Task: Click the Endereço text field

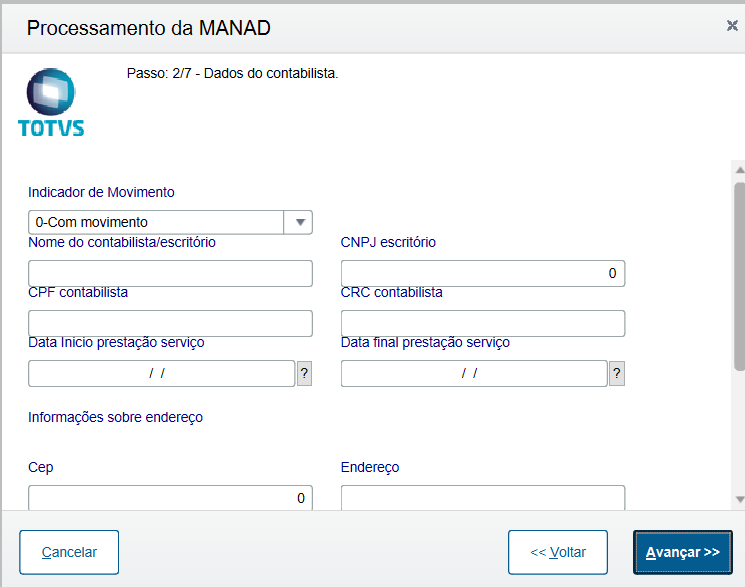Action: click(x=482, y=497)
